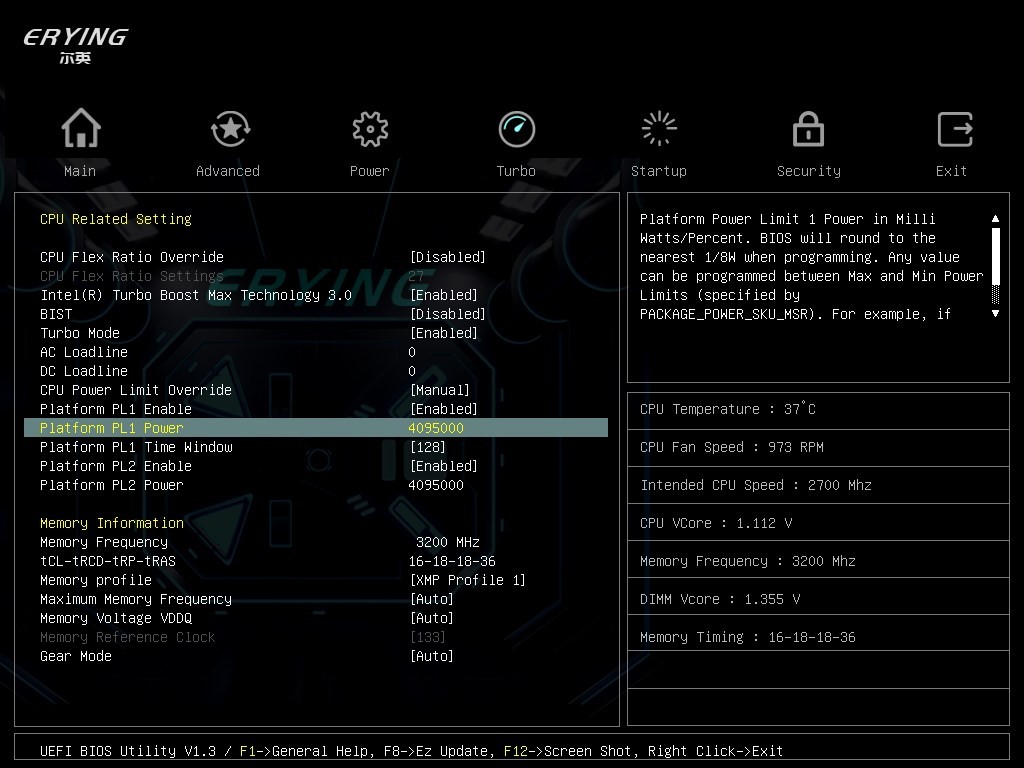Image resolution: width=1024 pixels, height=768 pixels.
Task: Switch to the Advanced tab label
Action: coord(228,171)
